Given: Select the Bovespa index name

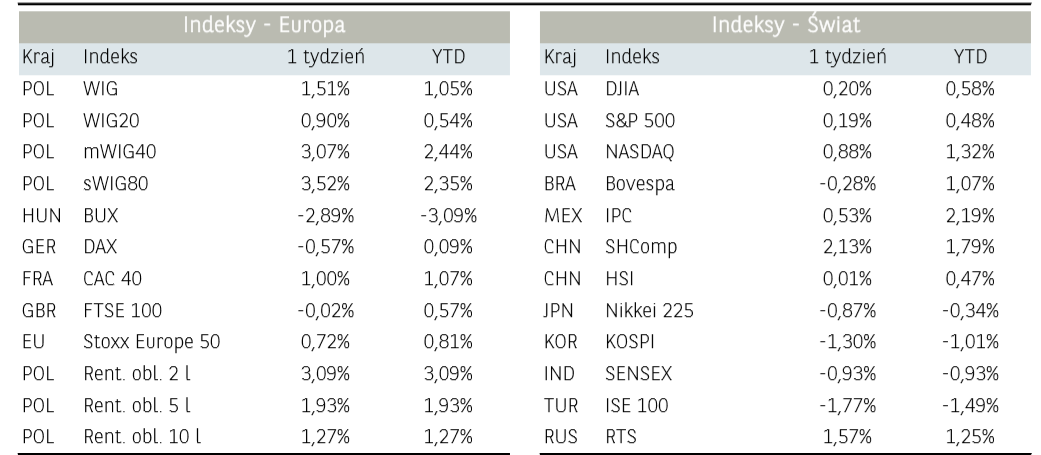Looking at the screenshot, I should click(639, 186).
